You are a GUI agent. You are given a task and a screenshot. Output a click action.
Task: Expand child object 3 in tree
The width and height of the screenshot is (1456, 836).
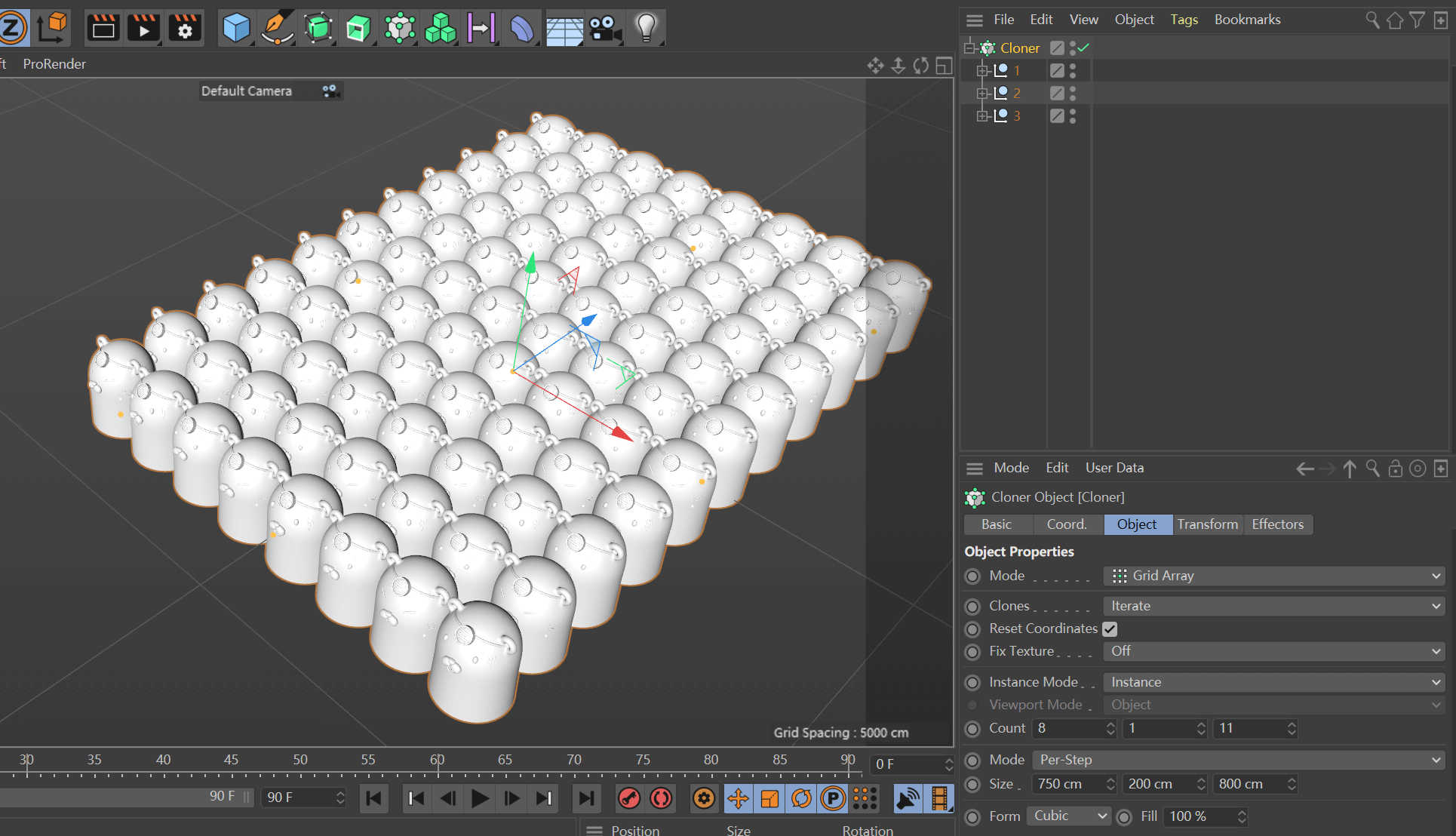pyautogui.click(x=982, y=115)
